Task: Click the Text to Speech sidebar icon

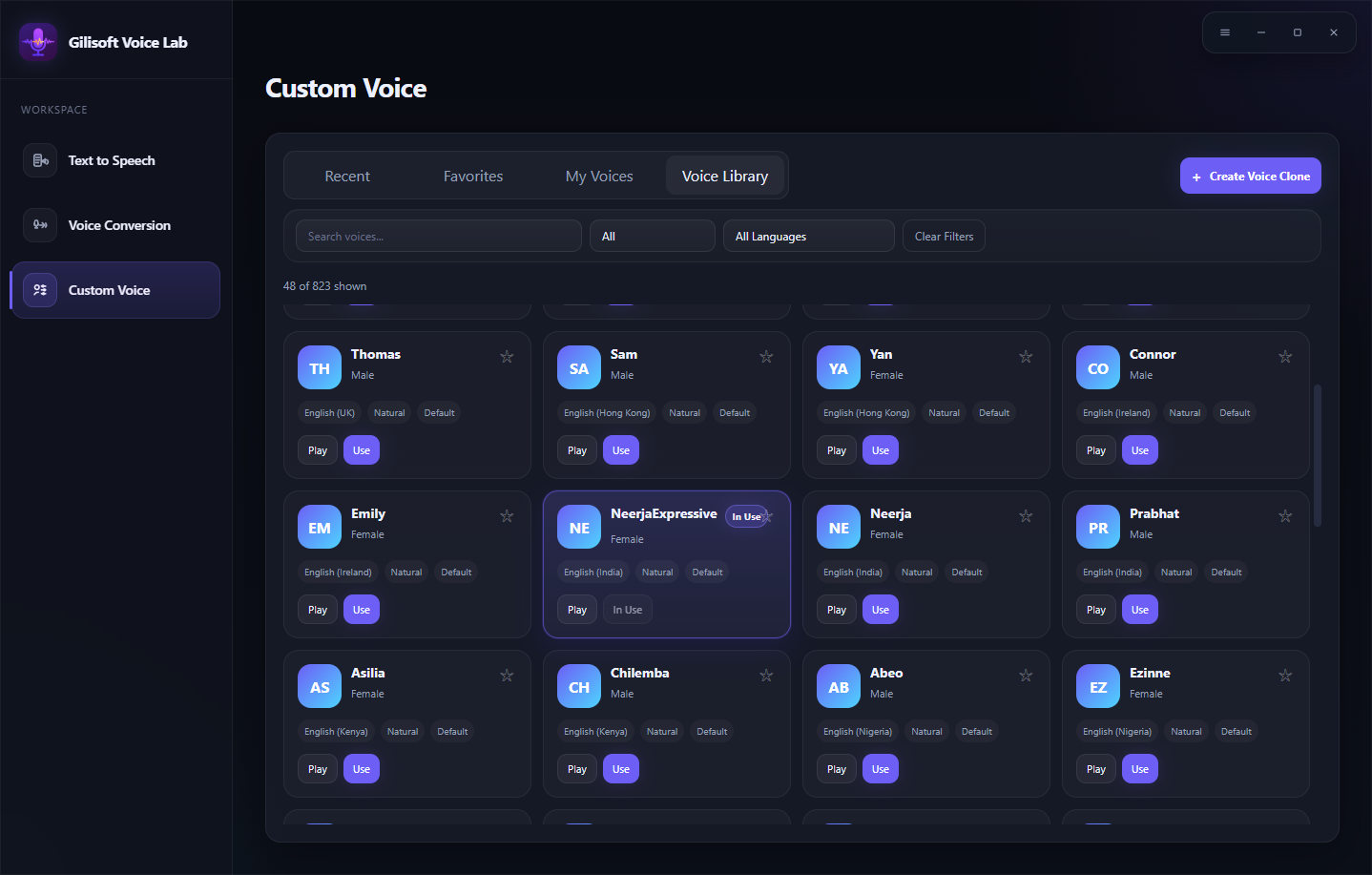Action: [40, 160]
